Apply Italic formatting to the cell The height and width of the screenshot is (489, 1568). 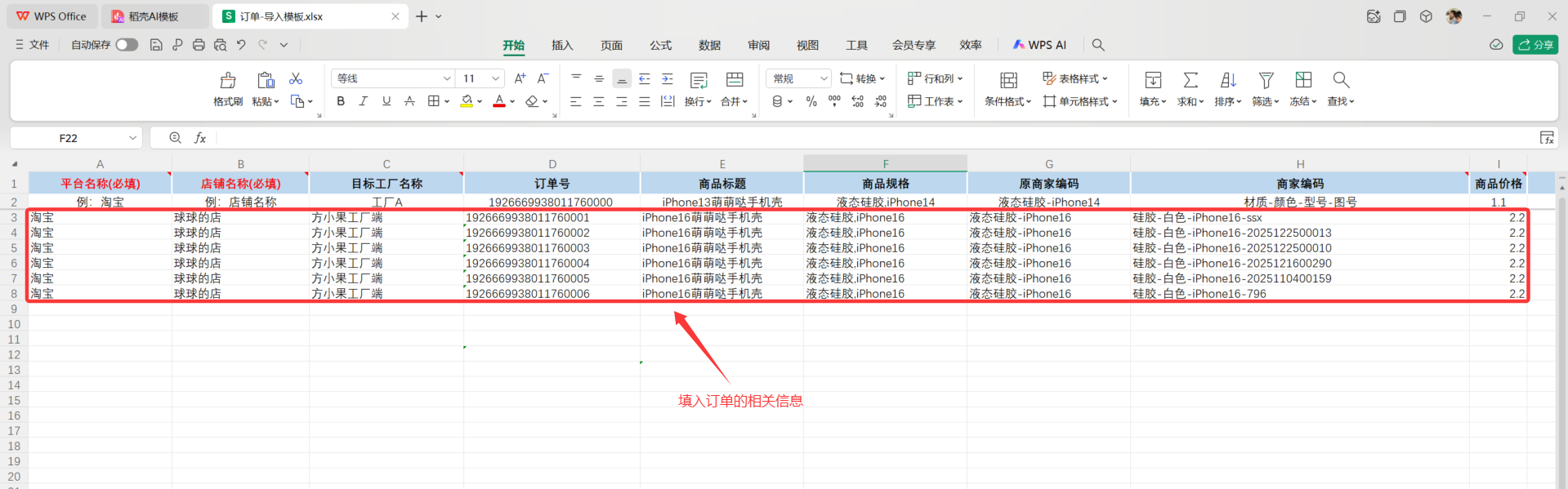pos(364,101)
